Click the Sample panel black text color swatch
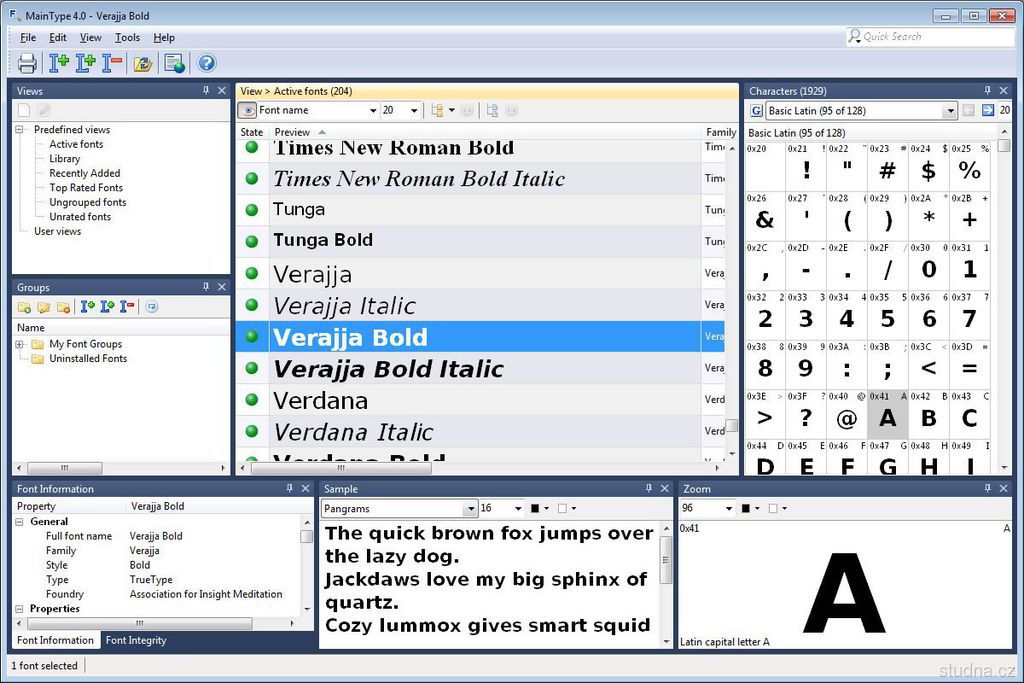 [x=535, y=509]
